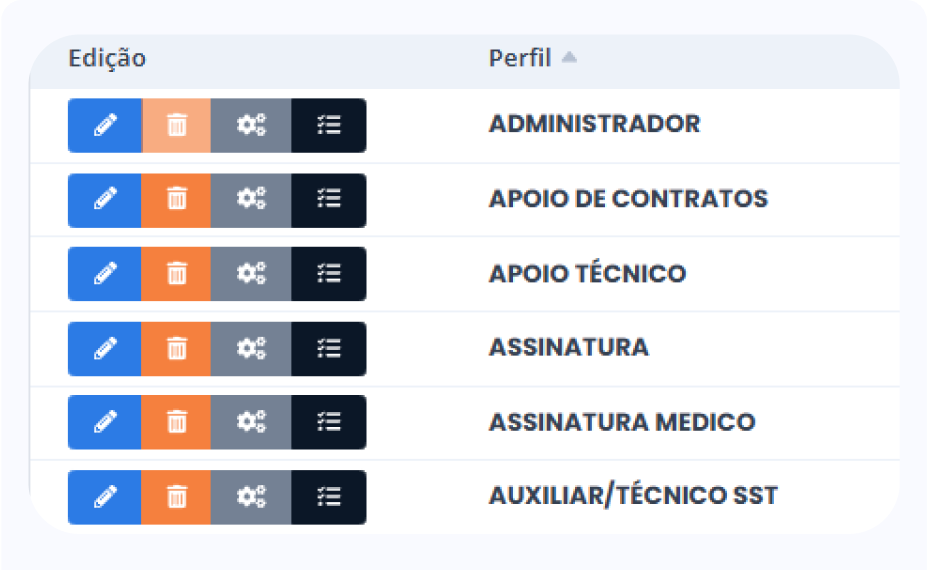The height and width of the screenshot is (570, 927).
Task: Click the Edição column header
Action: coord(107,58)
